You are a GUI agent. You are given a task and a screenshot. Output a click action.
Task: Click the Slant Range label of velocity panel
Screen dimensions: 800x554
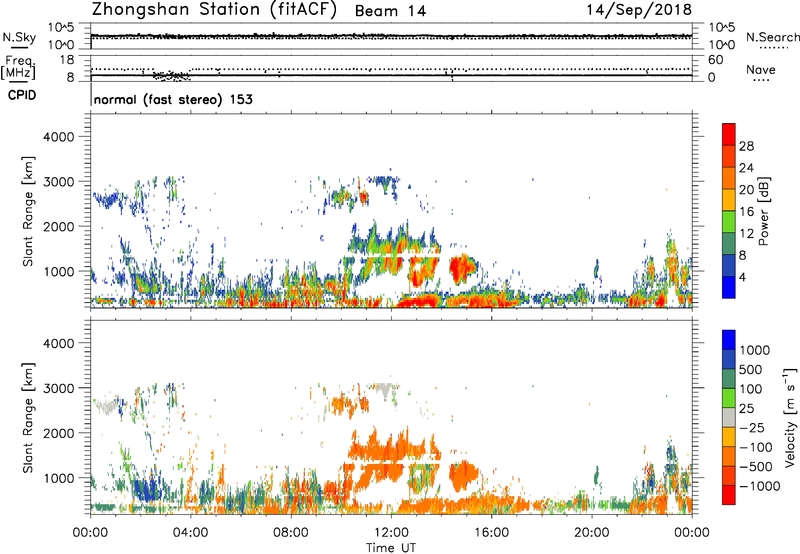28,417
